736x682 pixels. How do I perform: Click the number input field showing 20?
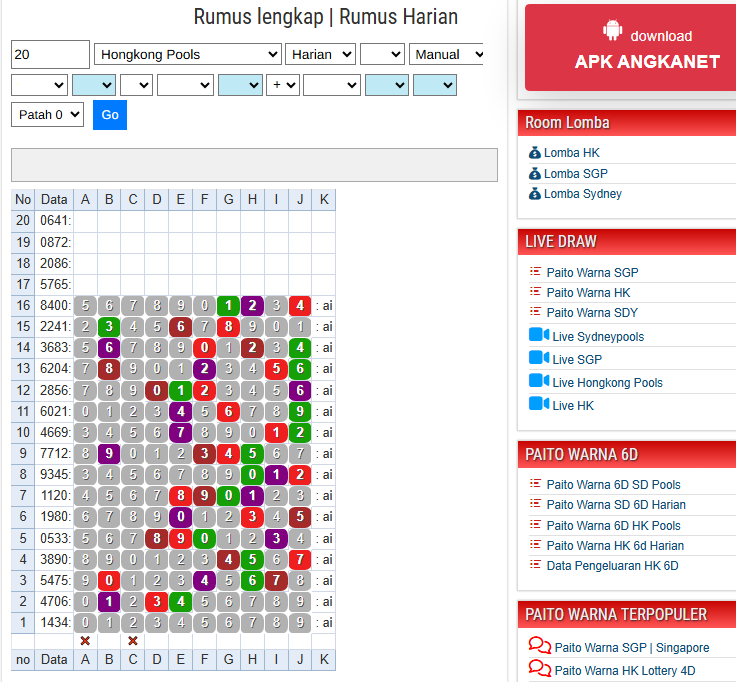[x=50, y=54]
